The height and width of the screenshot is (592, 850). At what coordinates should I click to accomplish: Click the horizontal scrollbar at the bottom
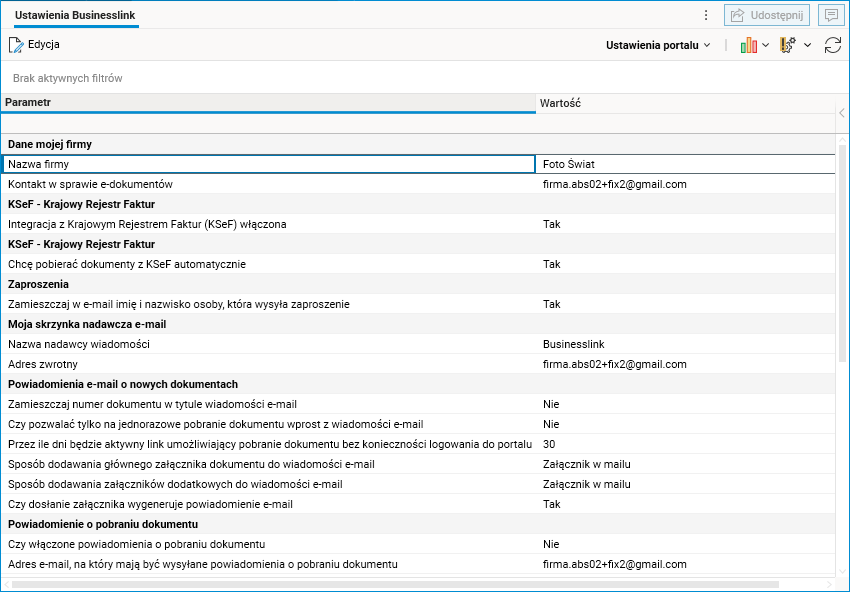coord(400,583)
